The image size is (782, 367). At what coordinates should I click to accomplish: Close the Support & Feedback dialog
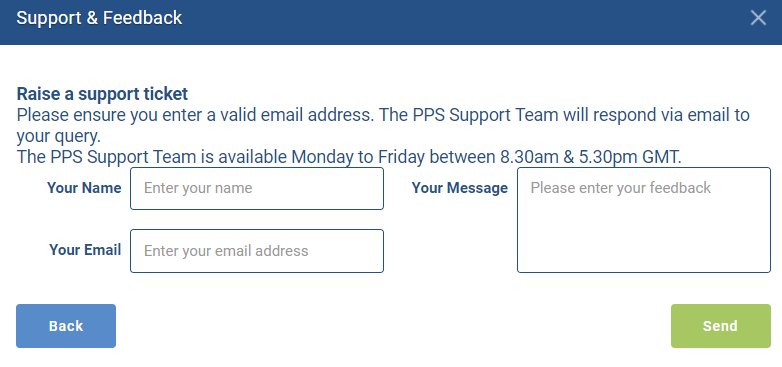click(x=758, y=18)
